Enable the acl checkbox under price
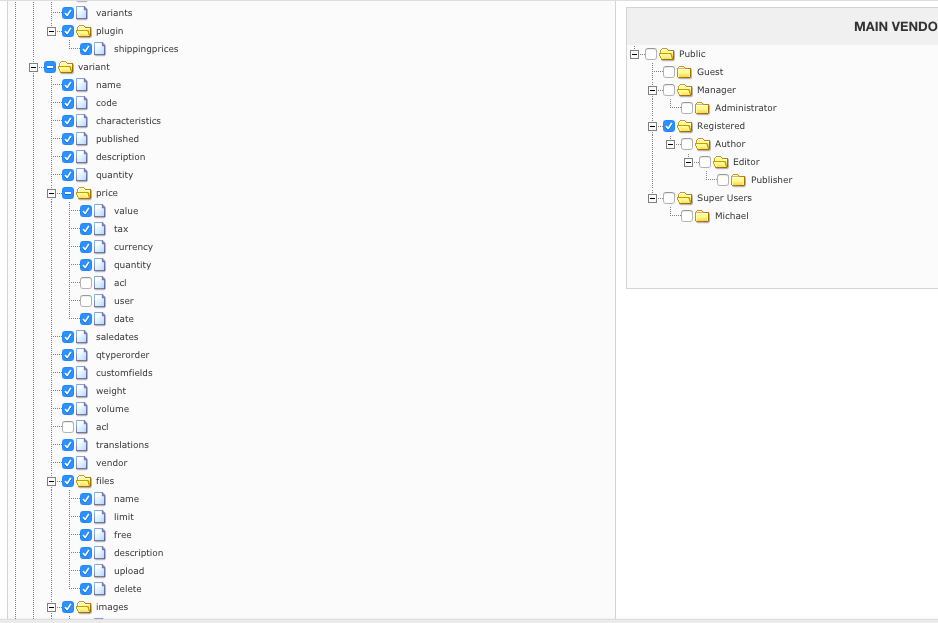Viewport: 938px width, 623px height. (x=86, y=283)
